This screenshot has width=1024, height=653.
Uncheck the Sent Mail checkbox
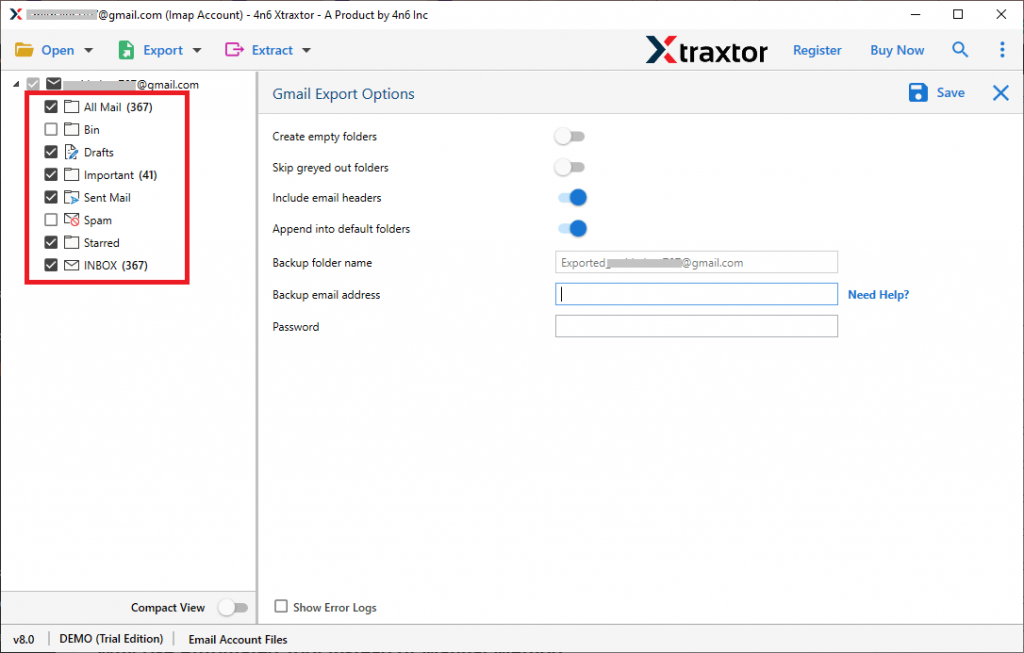pyautogui.click(x=51, y=197)
